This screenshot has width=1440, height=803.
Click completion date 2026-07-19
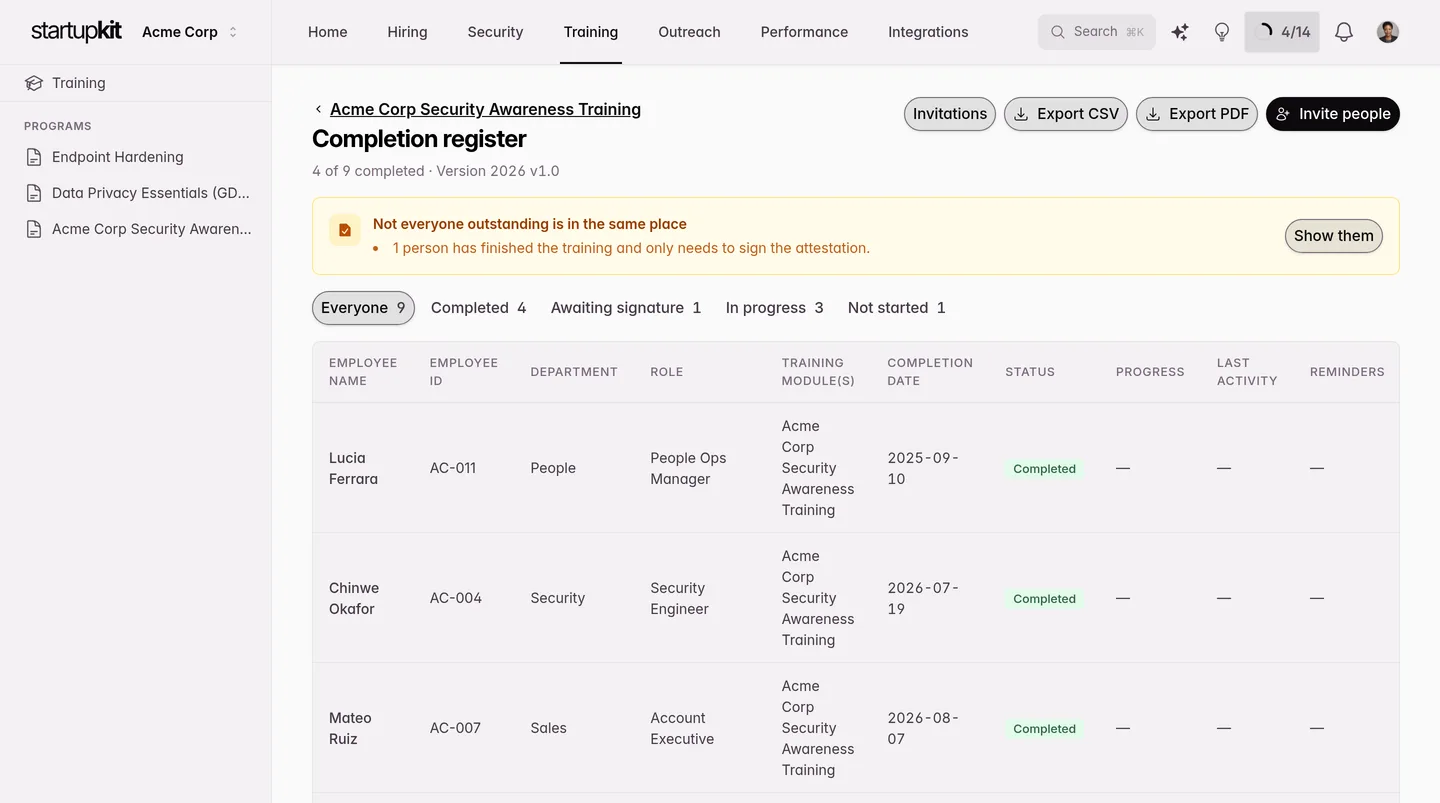point(923,598)
